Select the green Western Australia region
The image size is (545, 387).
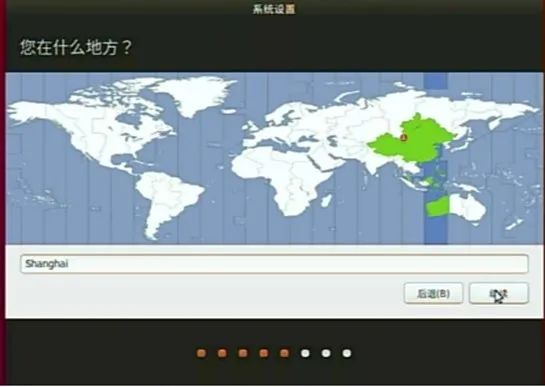[438, 207]
